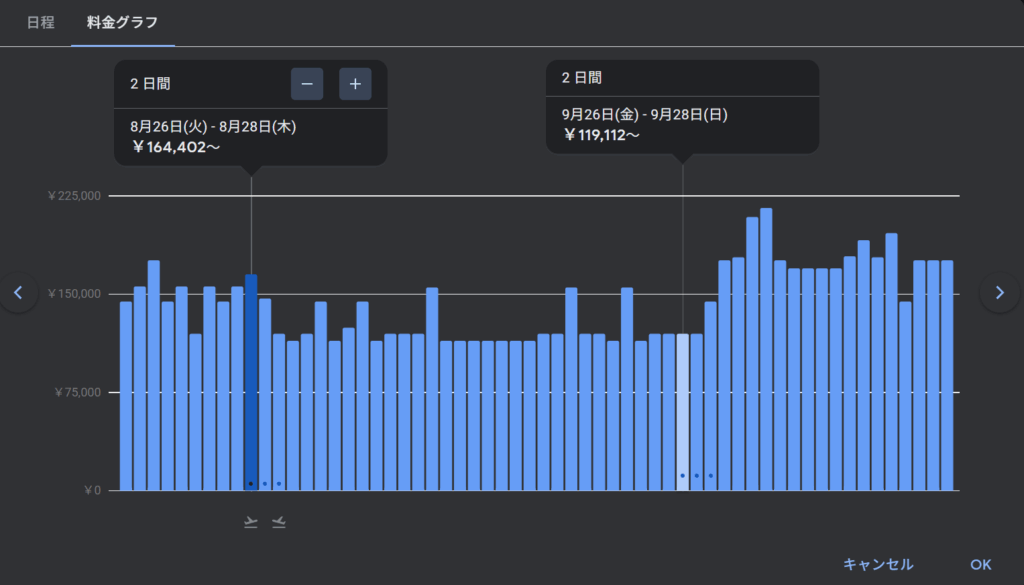The height and width of the screenshot is (585, 1024).
Task: Go to earlier dates with left chevron
Action: [17, 292]
